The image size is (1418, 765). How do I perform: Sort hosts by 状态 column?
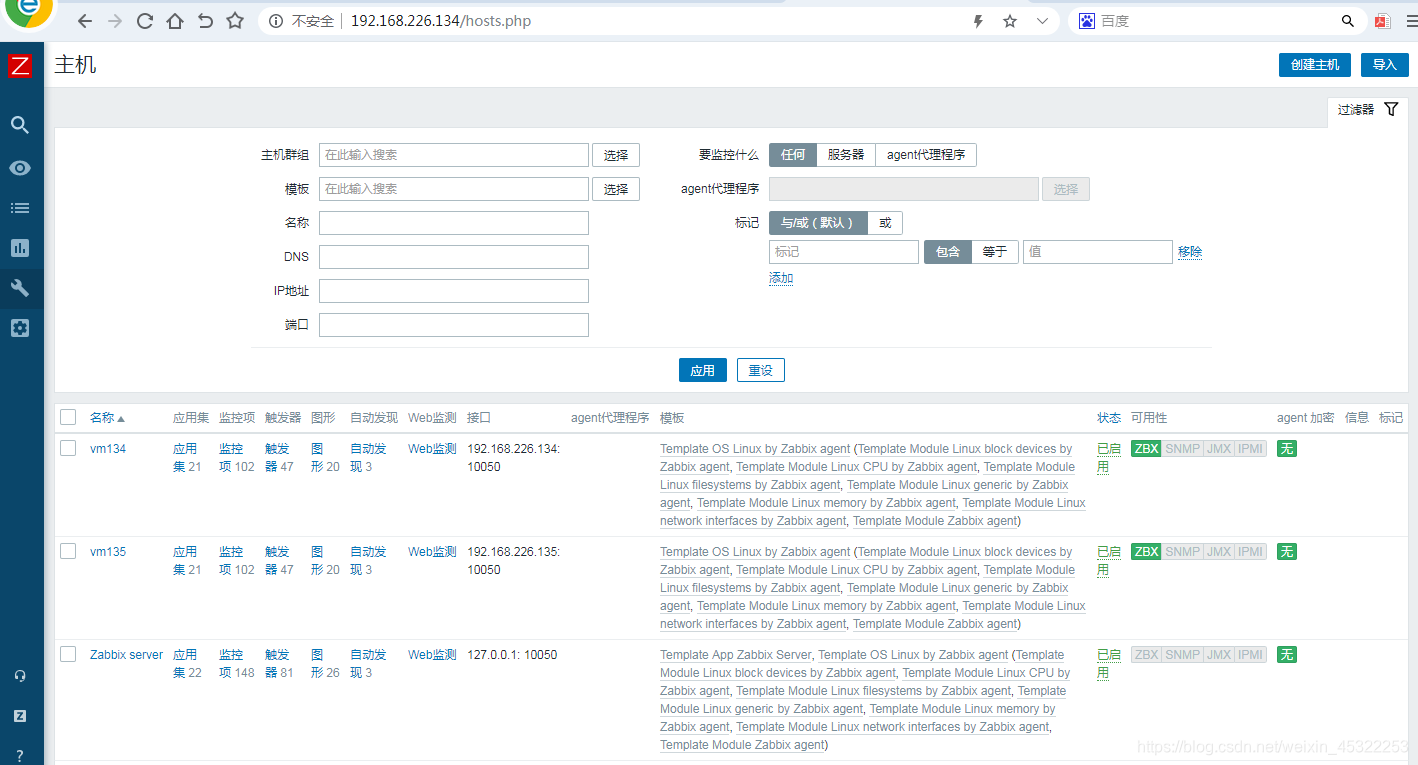pos(1109,418)
